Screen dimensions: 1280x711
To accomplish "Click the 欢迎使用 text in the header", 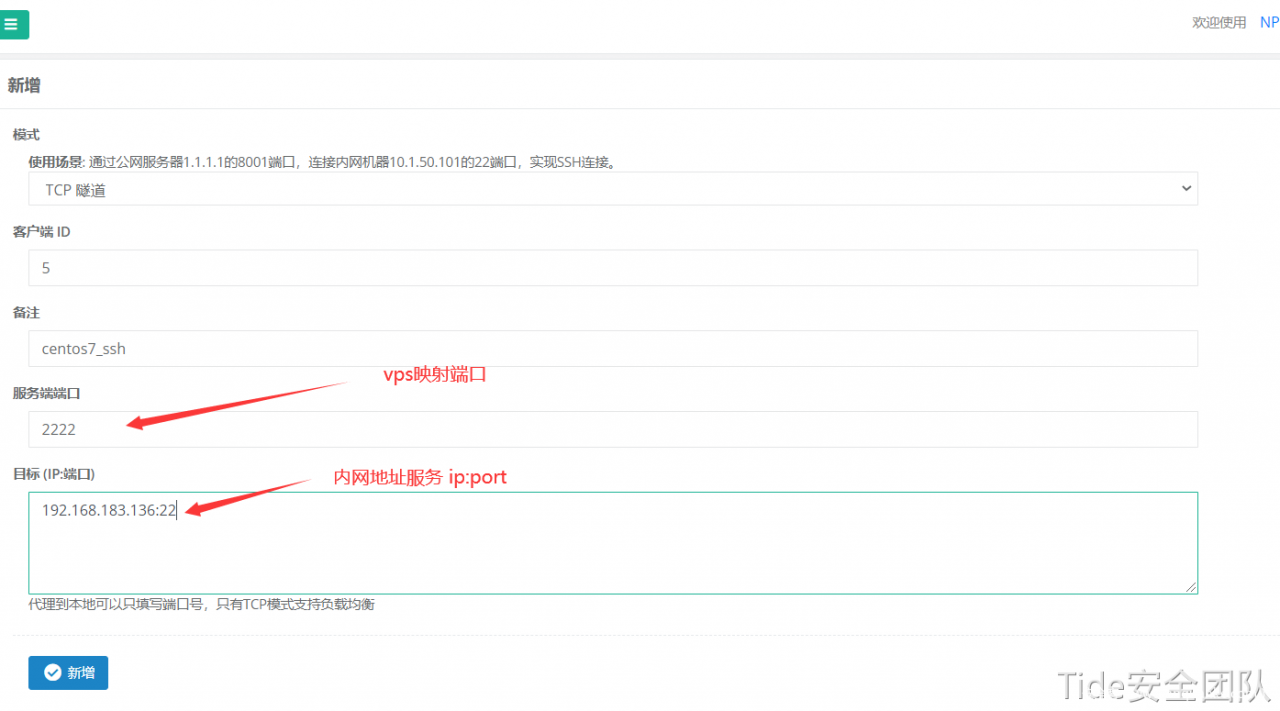I will pos(1218,21).
